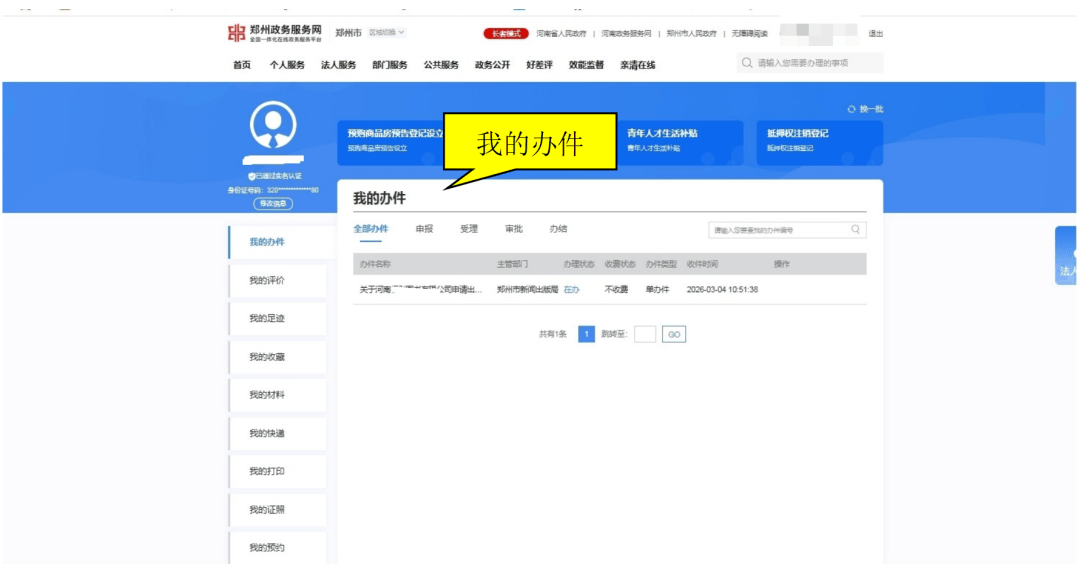Open the 法人 floating side widget
This screenshot has height=570, width=1080.
click(1066, 256)
